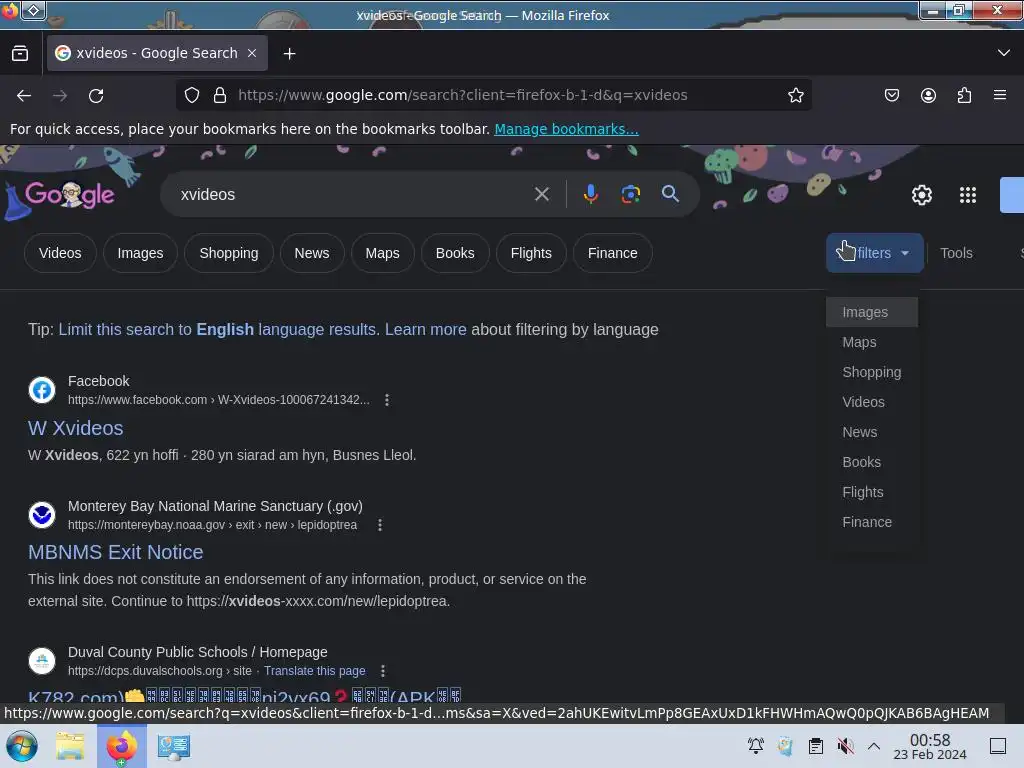Choose Shopping in the filters dropdown
Image resolution: width=1024 pixels, height=768 pixels.
coord(872,372)
